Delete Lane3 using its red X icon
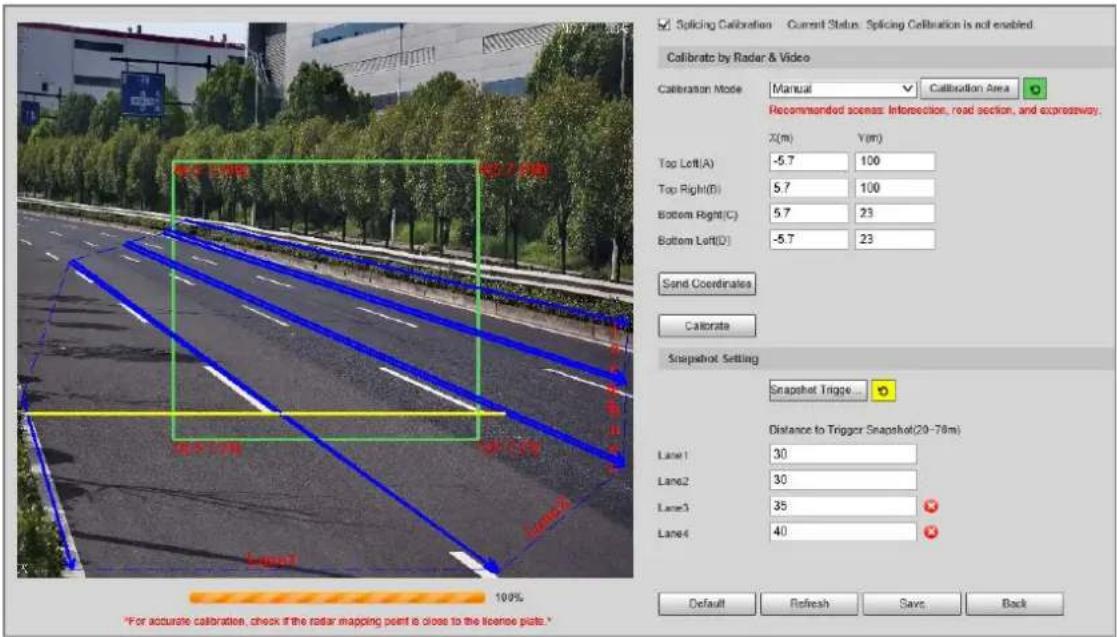 click(x=930, y=506)
